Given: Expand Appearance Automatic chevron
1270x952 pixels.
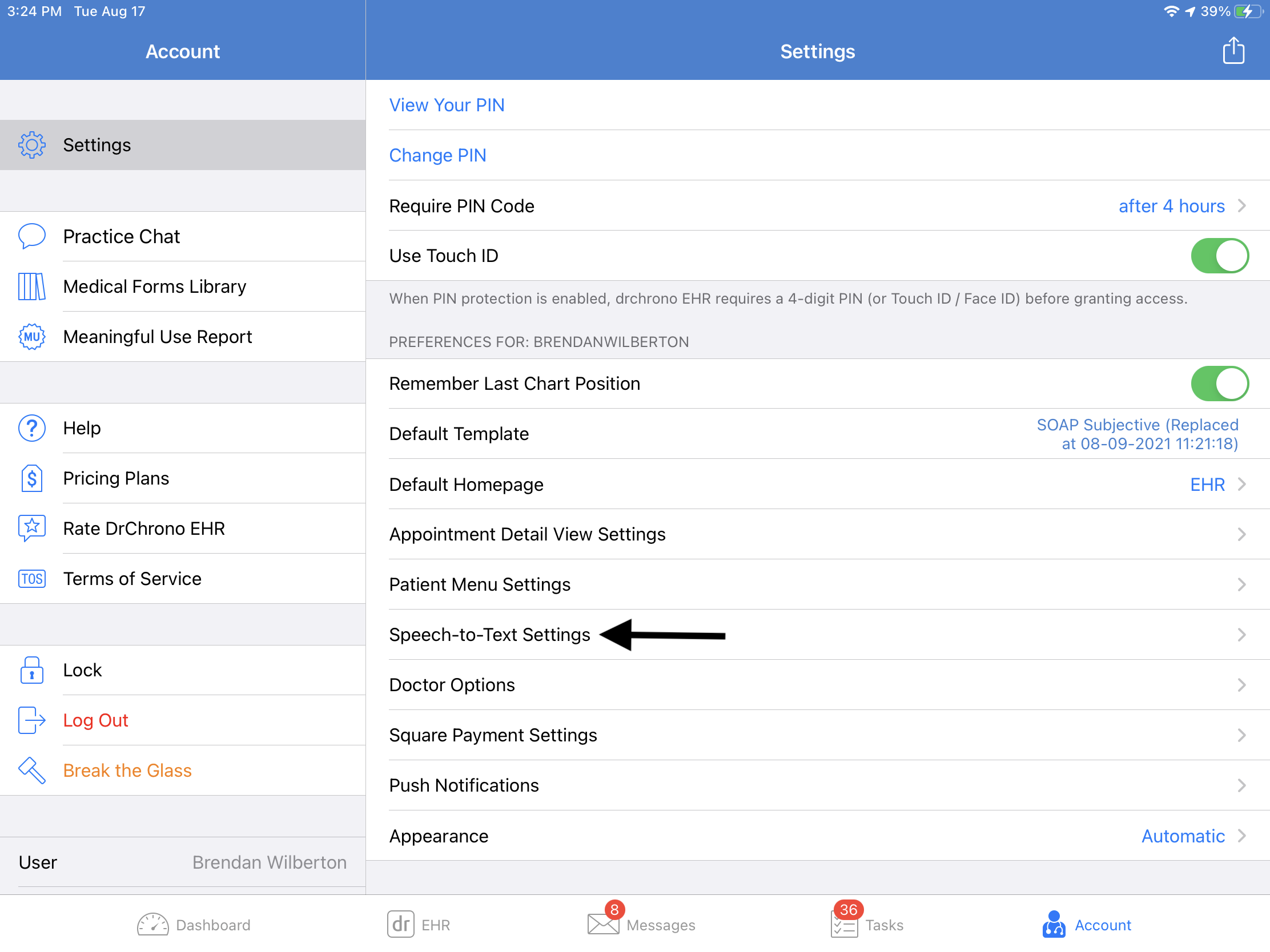Looking at the screenshot, I should click(1241, 836).
